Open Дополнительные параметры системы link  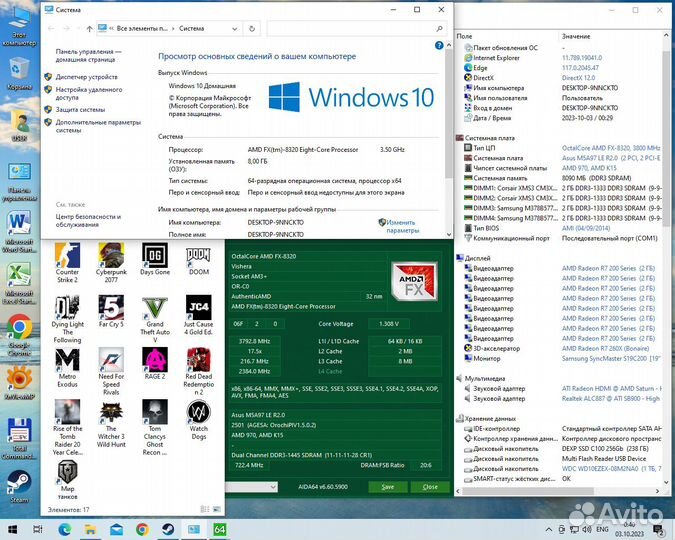[x=98, y=126]
